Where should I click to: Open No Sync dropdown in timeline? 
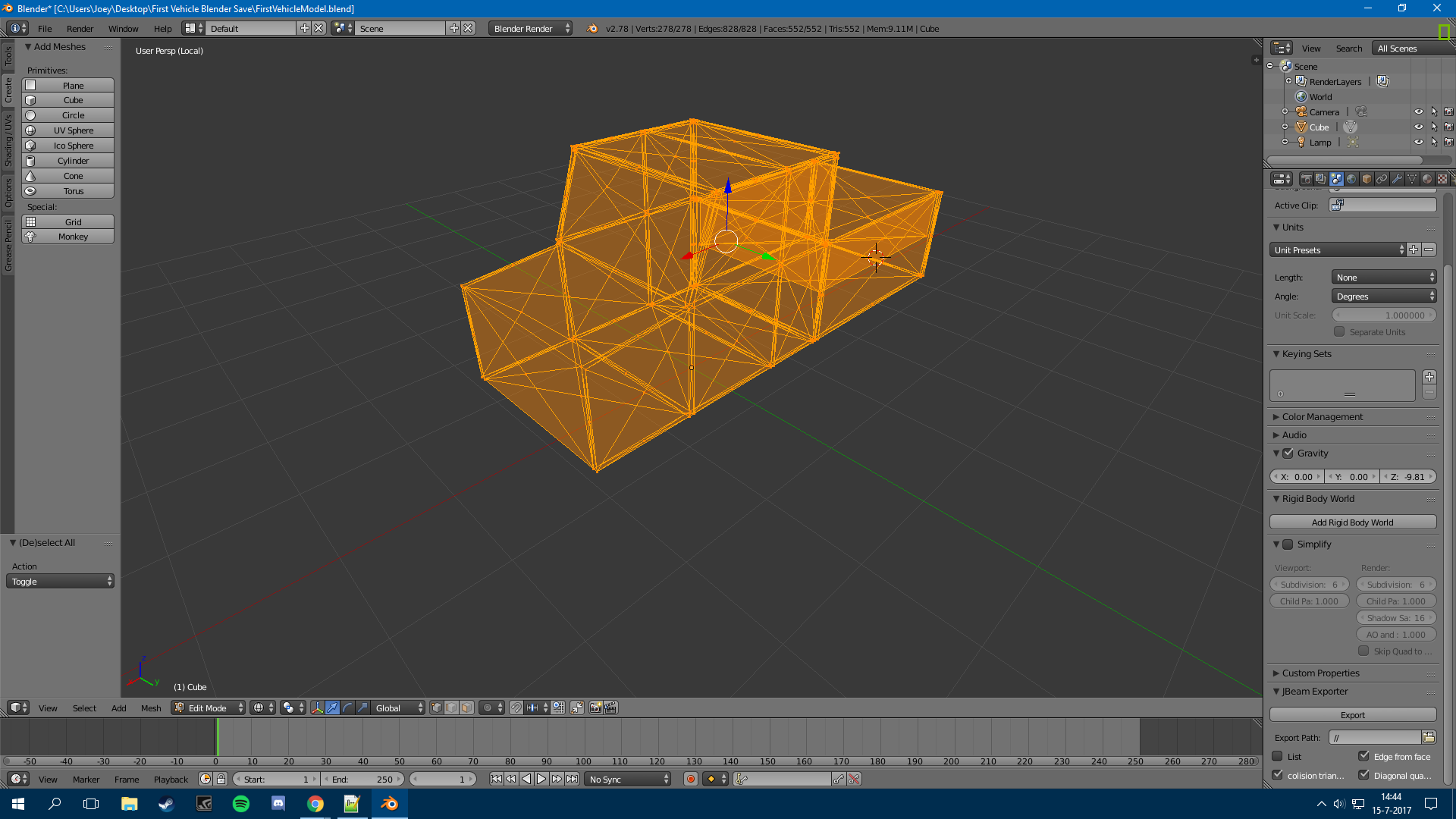(628, 779)
